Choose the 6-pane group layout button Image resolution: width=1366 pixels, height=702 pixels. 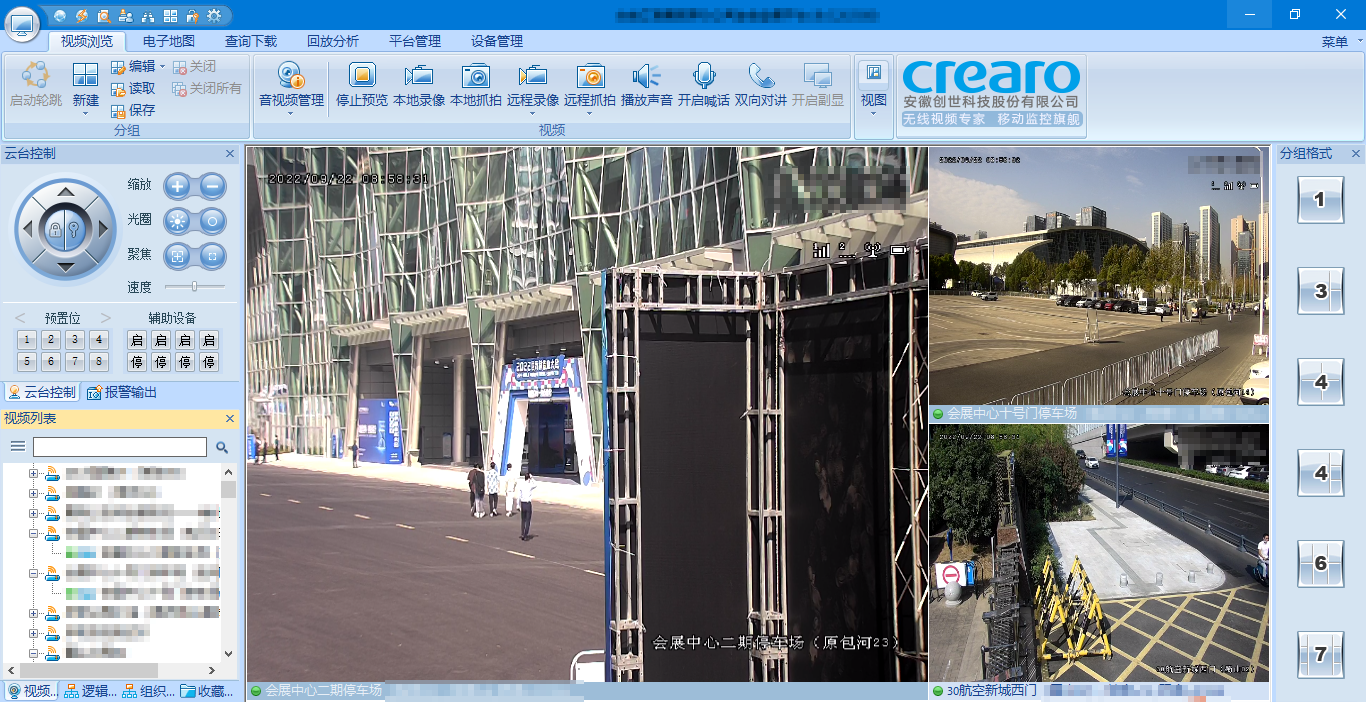(1320, 563)
